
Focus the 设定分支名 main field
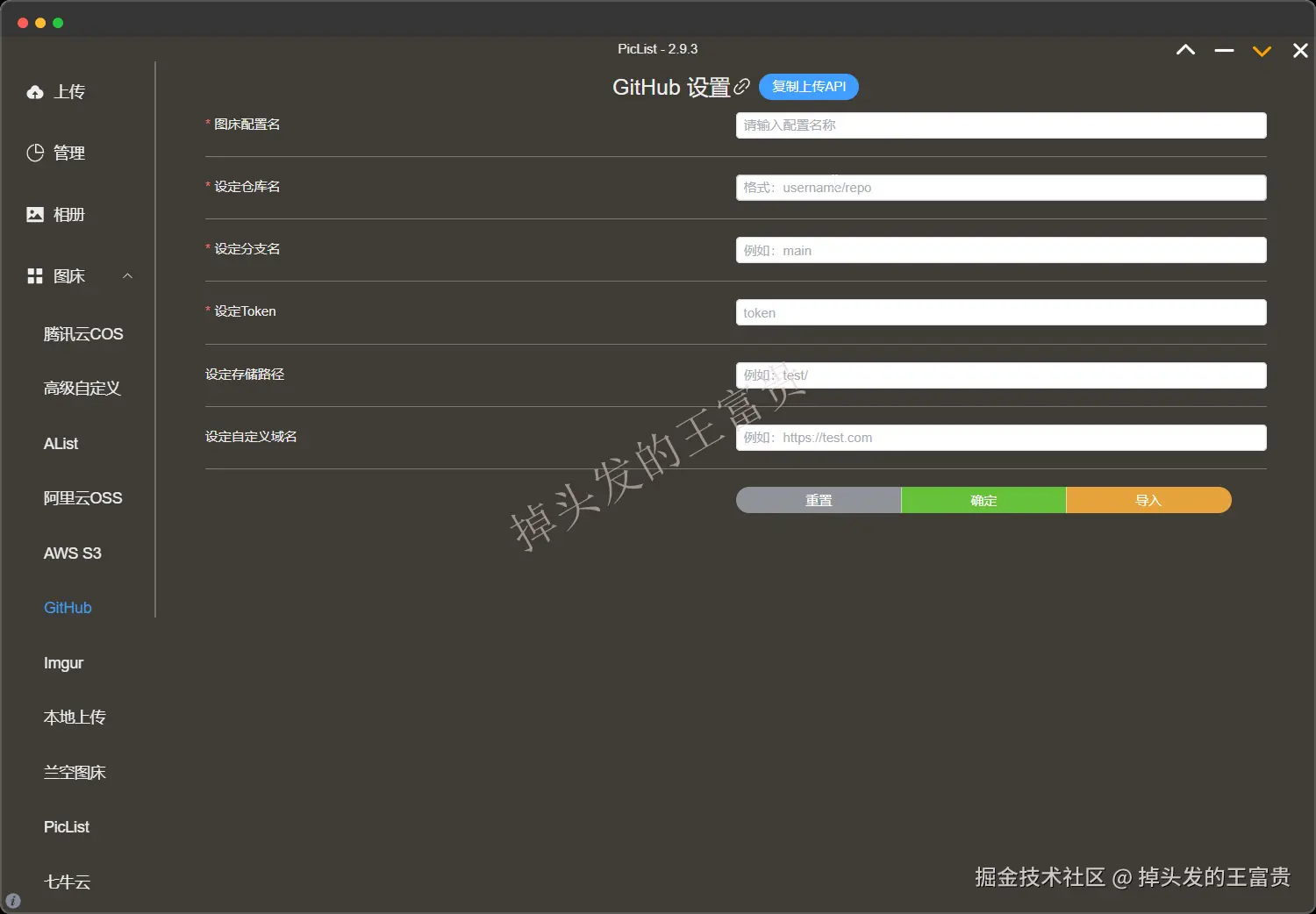1001,250
